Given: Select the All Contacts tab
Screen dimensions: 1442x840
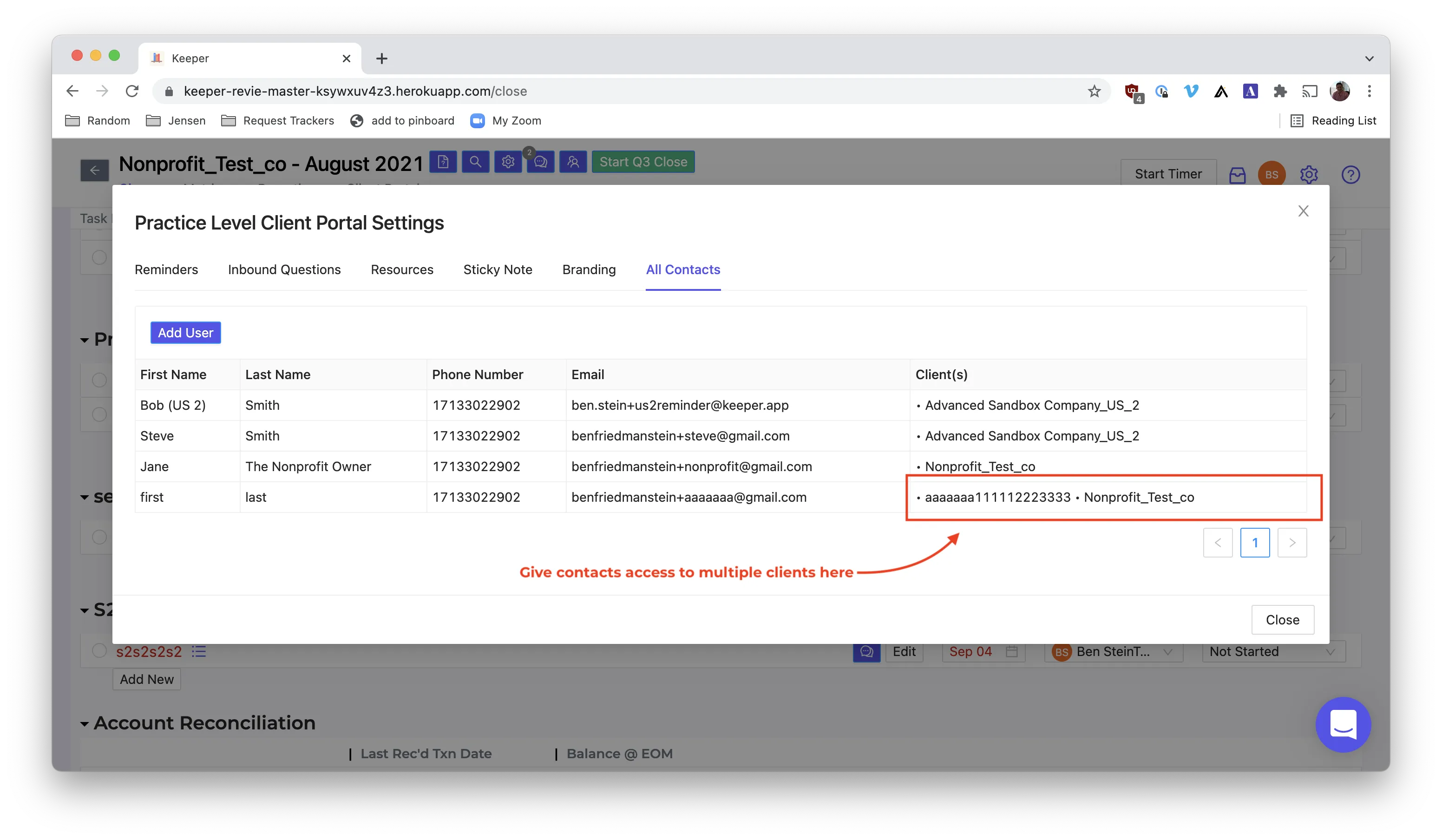Looking at the screenshot, I should pyautogui.click(x=682, y=269).
